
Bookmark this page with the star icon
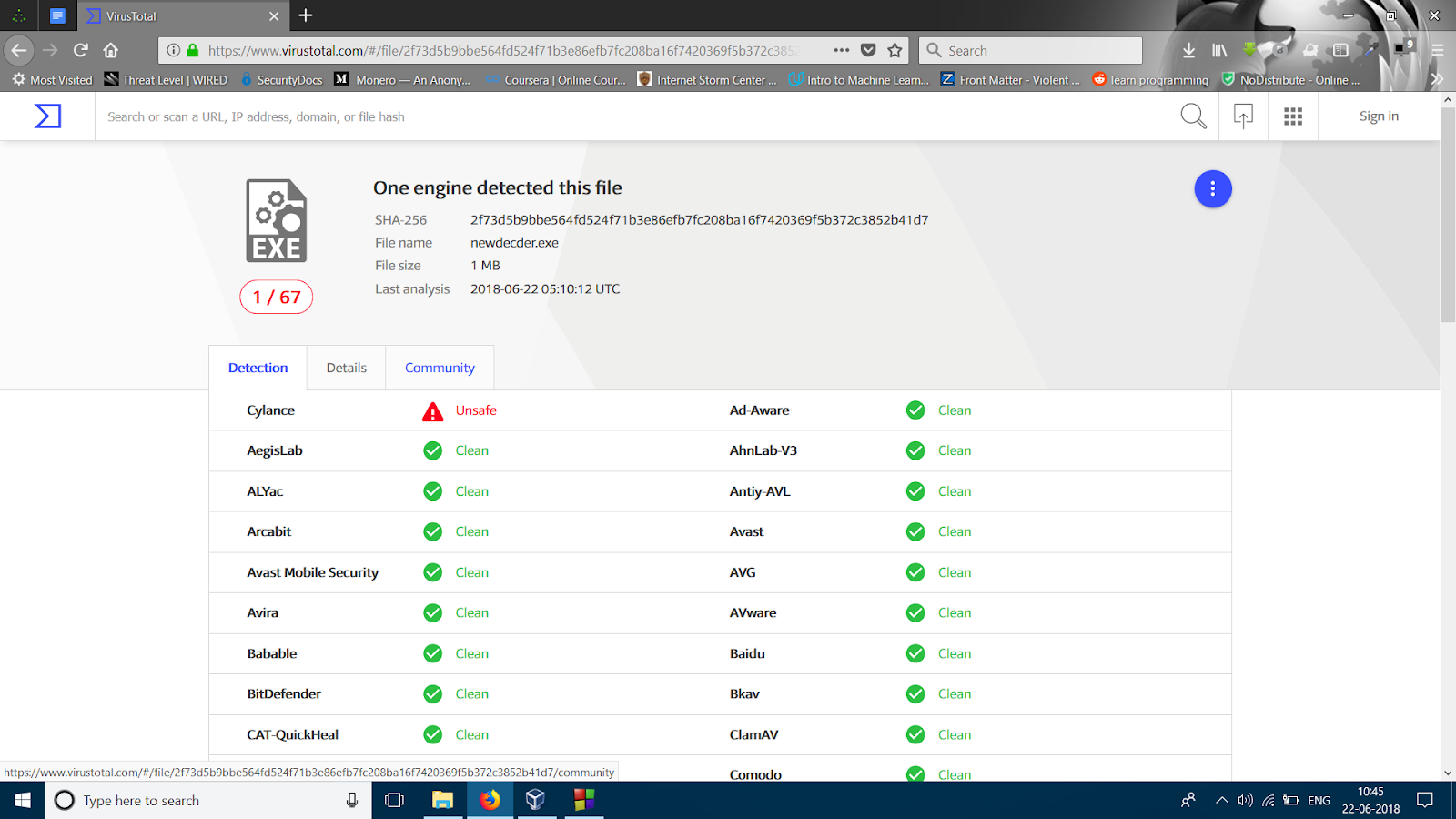coord(895,50)
